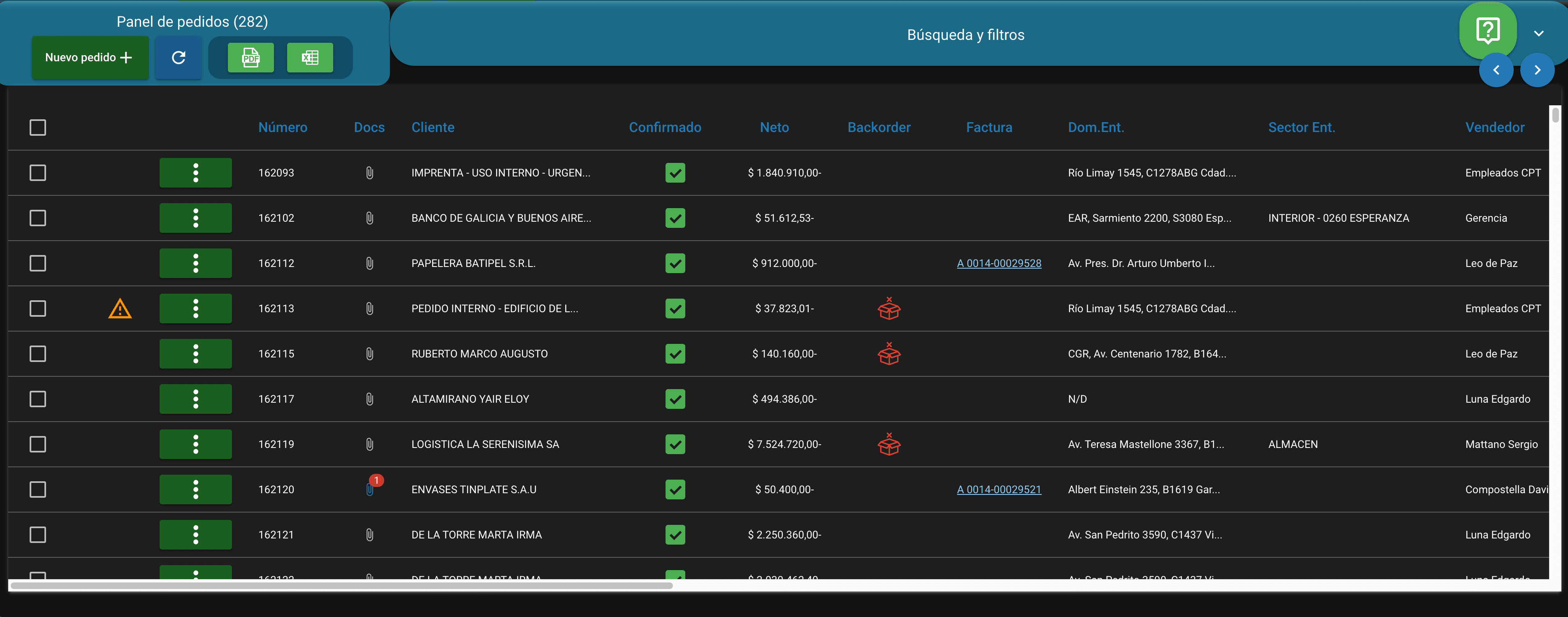This screenshot has width=1568, height=617.
Task: Sort by the Número column header
Action: pos(283,128)
